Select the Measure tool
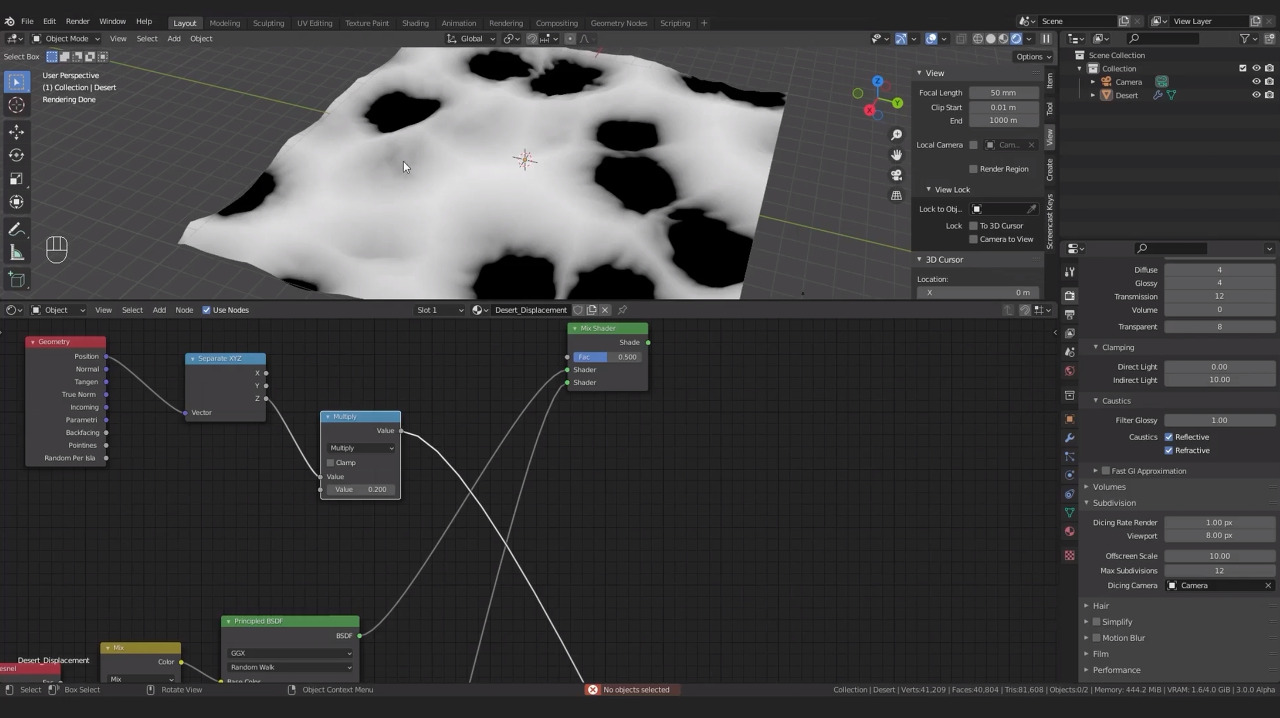This screenshot has height=718, width=1280. coord(16,253)
